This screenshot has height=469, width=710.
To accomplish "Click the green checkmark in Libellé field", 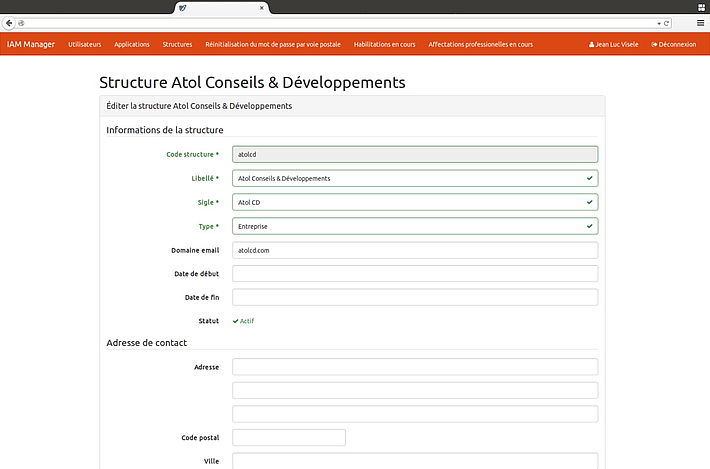I will (589, 178).
